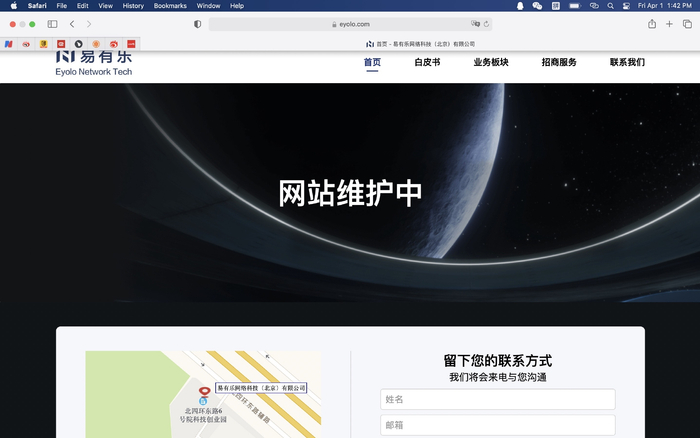
Task: Open the Bookmarks menu
Action: click(170, 6)
